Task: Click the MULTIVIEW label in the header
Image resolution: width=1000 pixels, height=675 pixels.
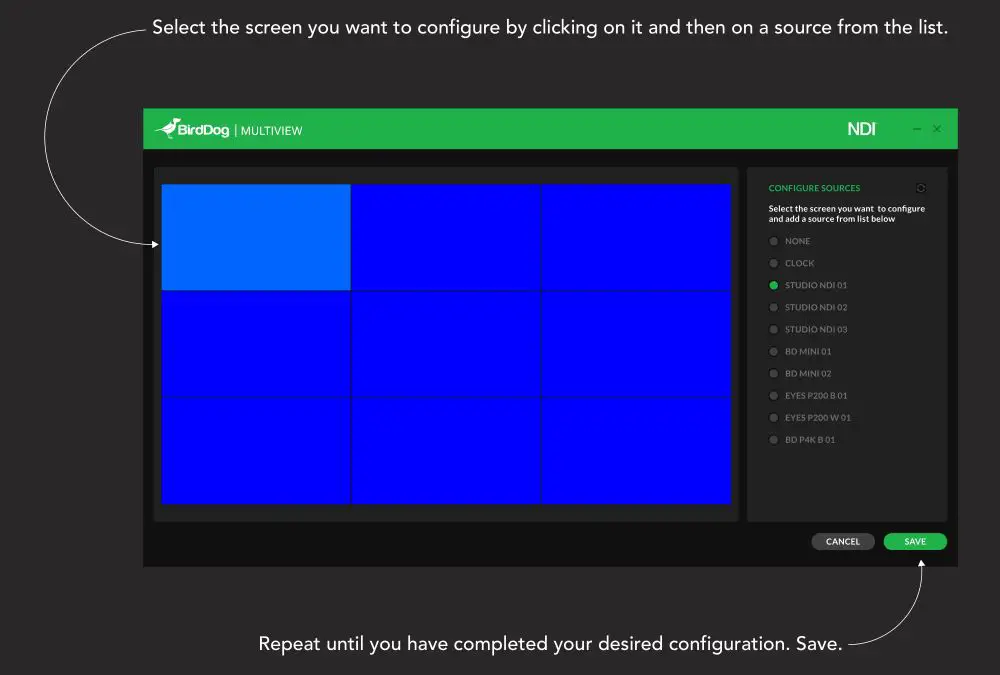Action: point(271,130)
